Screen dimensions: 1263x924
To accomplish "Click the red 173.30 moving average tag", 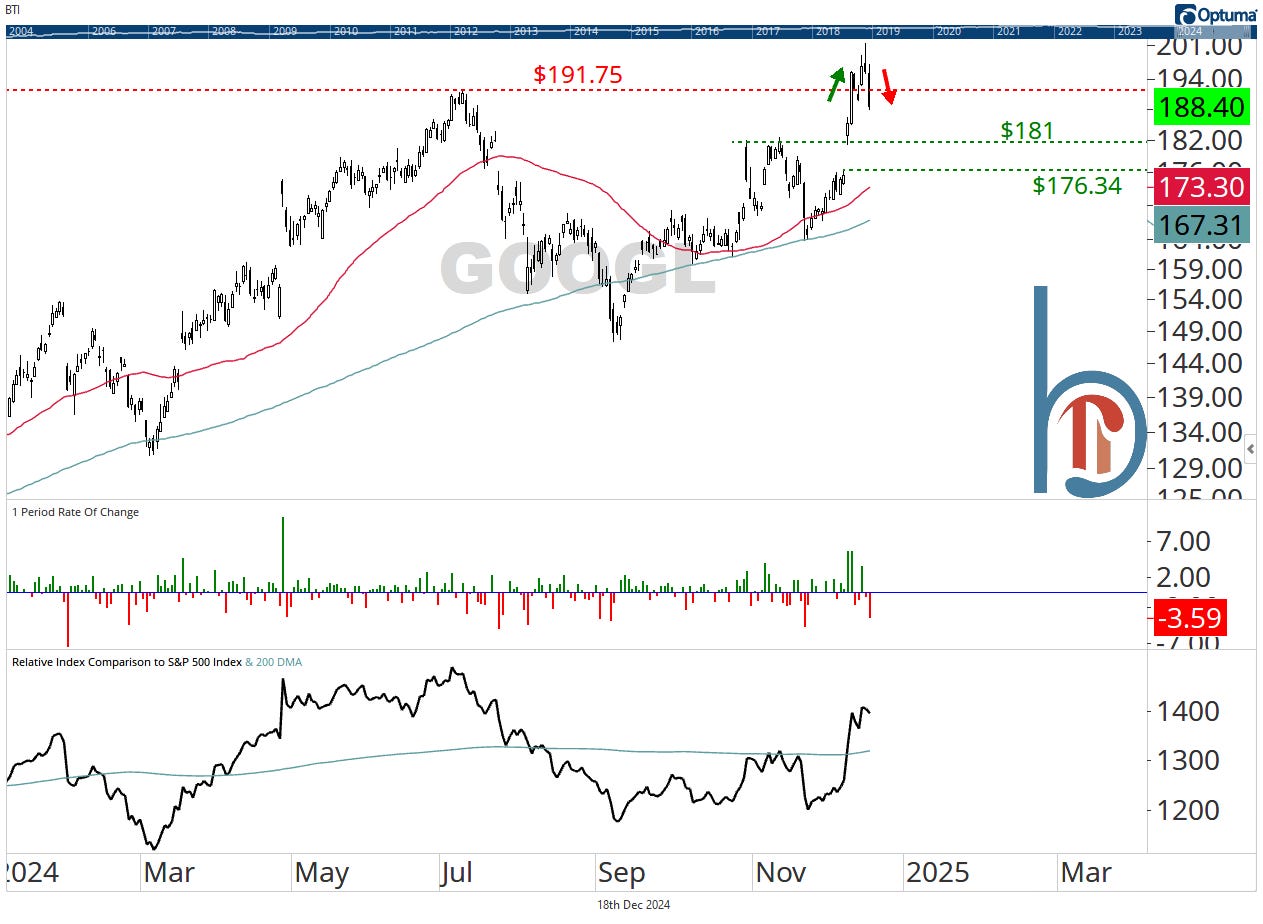I will point(1201,187).
